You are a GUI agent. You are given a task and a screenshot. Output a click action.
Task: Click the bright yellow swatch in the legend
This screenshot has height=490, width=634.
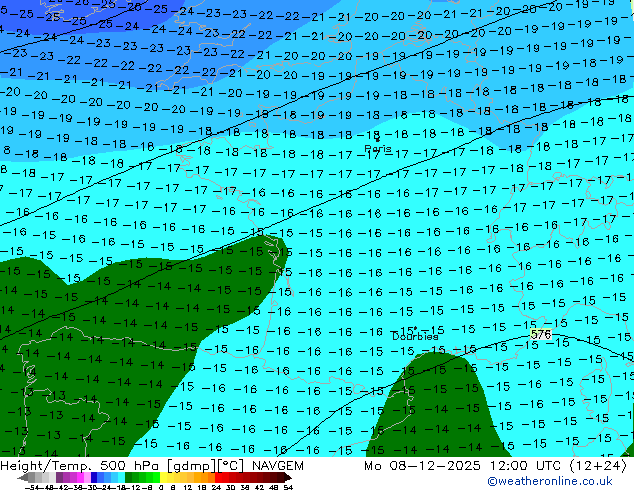[x=163, y=477]
